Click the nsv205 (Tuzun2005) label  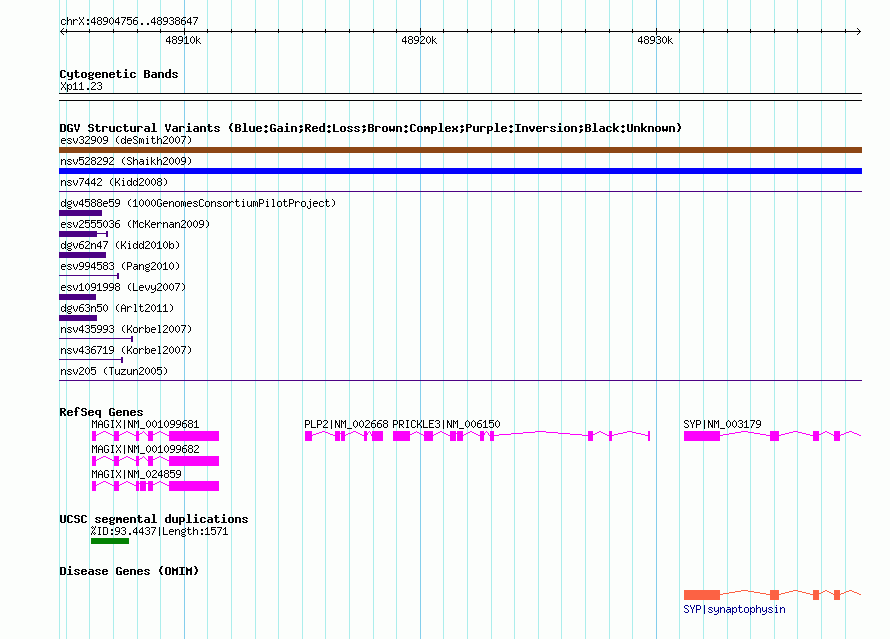[114, 371]
